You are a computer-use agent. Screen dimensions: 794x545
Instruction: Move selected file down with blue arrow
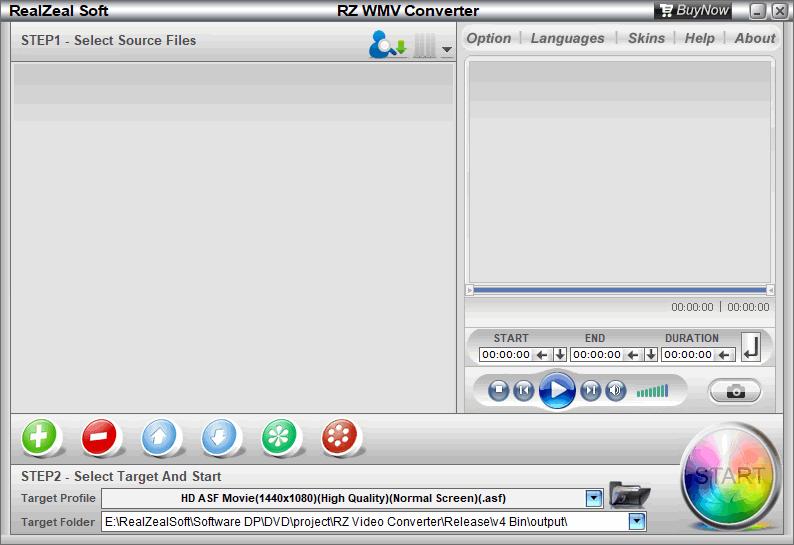coord(218,436)
